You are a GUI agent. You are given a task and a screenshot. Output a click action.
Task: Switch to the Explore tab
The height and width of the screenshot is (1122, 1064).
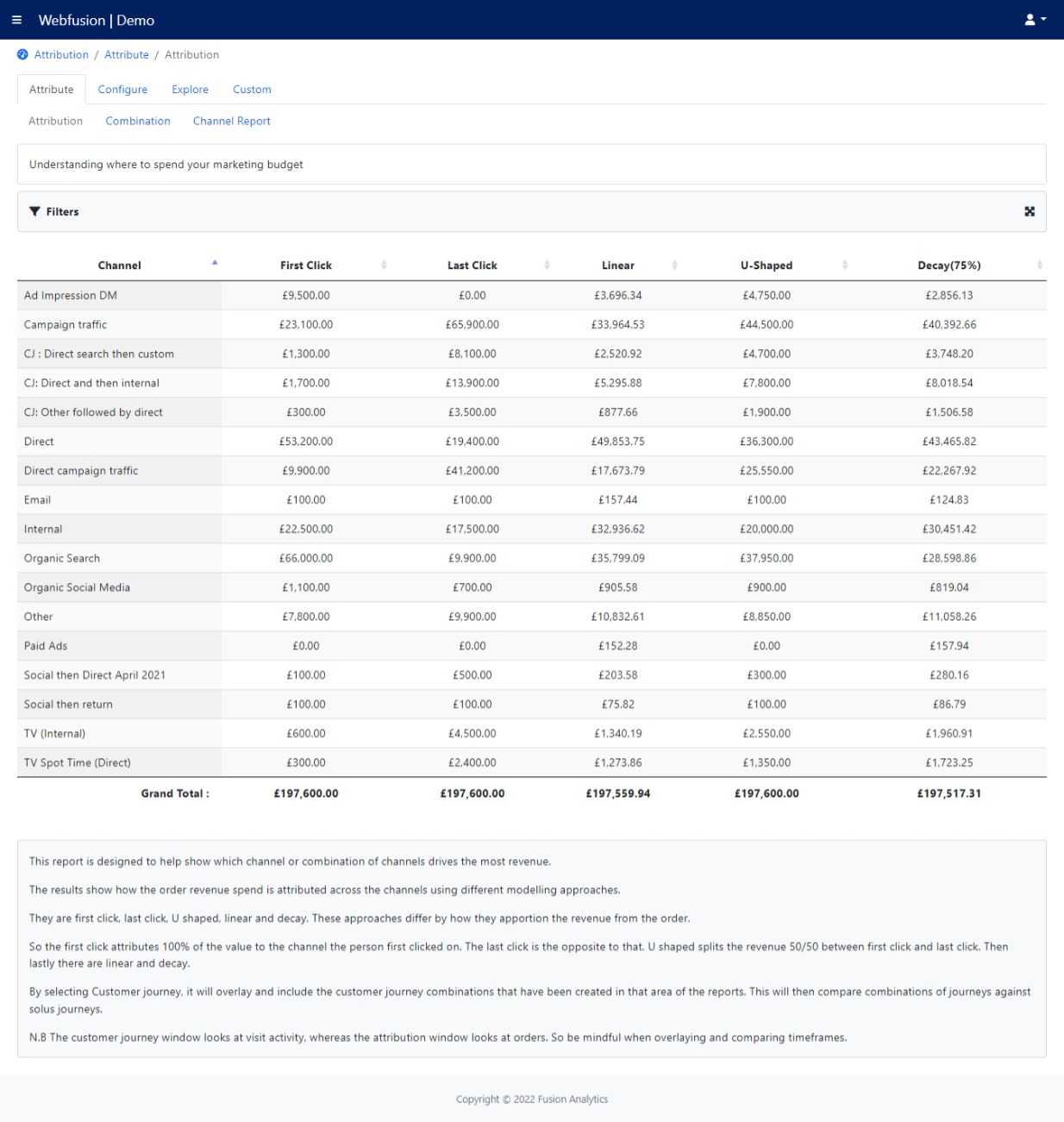(x=190, y=90)
